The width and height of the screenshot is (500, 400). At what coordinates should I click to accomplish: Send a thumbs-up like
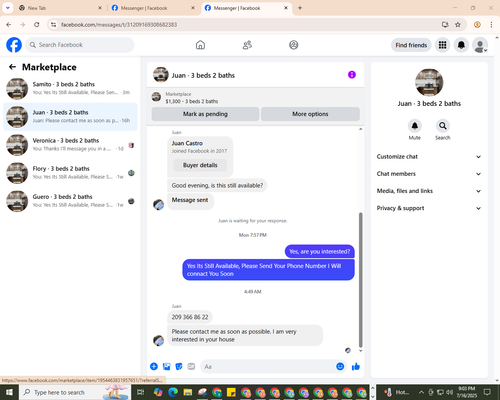[356, 367]
